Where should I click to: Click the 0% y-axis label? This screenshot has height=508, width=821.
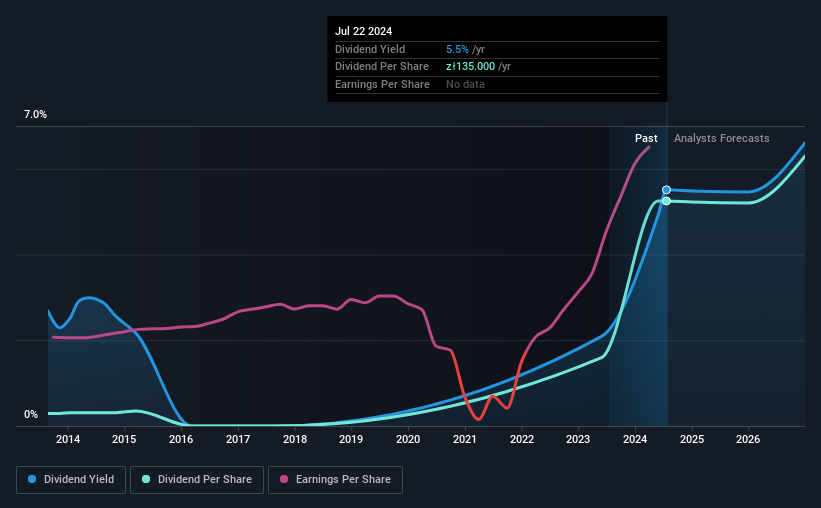coord(31,414)
